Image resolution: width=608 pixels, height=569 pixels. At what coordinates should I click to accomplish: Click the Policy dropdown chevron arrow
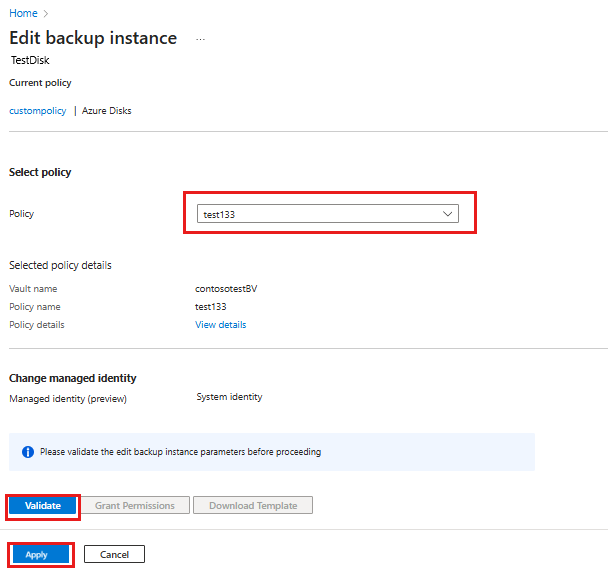pyautogui.click(x=447, y=214)
